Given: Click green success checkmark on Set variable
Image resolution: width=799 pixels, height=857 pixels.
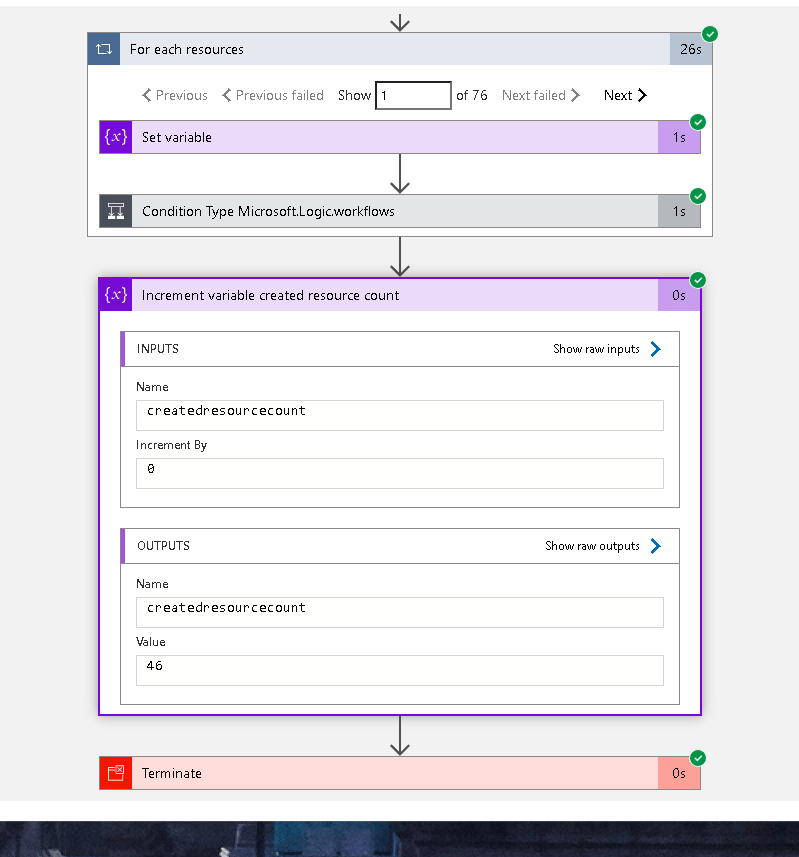Looking at the screenshot, I should click(x=698, y=122).
